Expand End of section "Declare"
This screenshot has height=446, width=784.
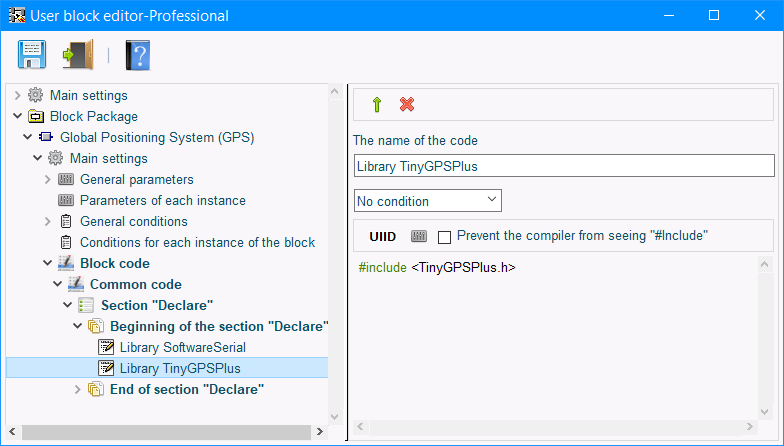tap(78, 389)
